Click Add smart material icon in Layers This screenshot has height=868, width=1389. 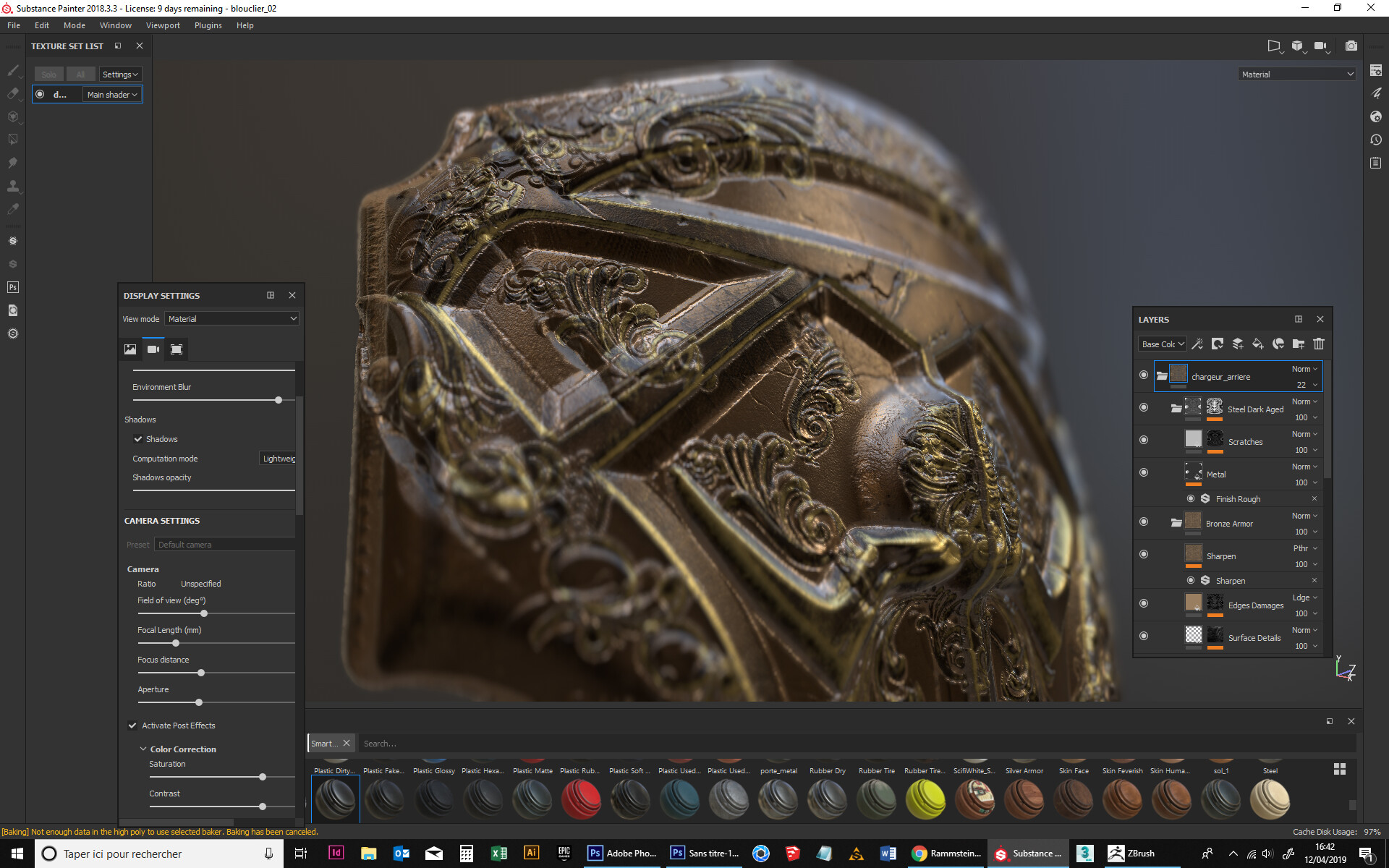pyautogui.click(x=1278, y=344)
